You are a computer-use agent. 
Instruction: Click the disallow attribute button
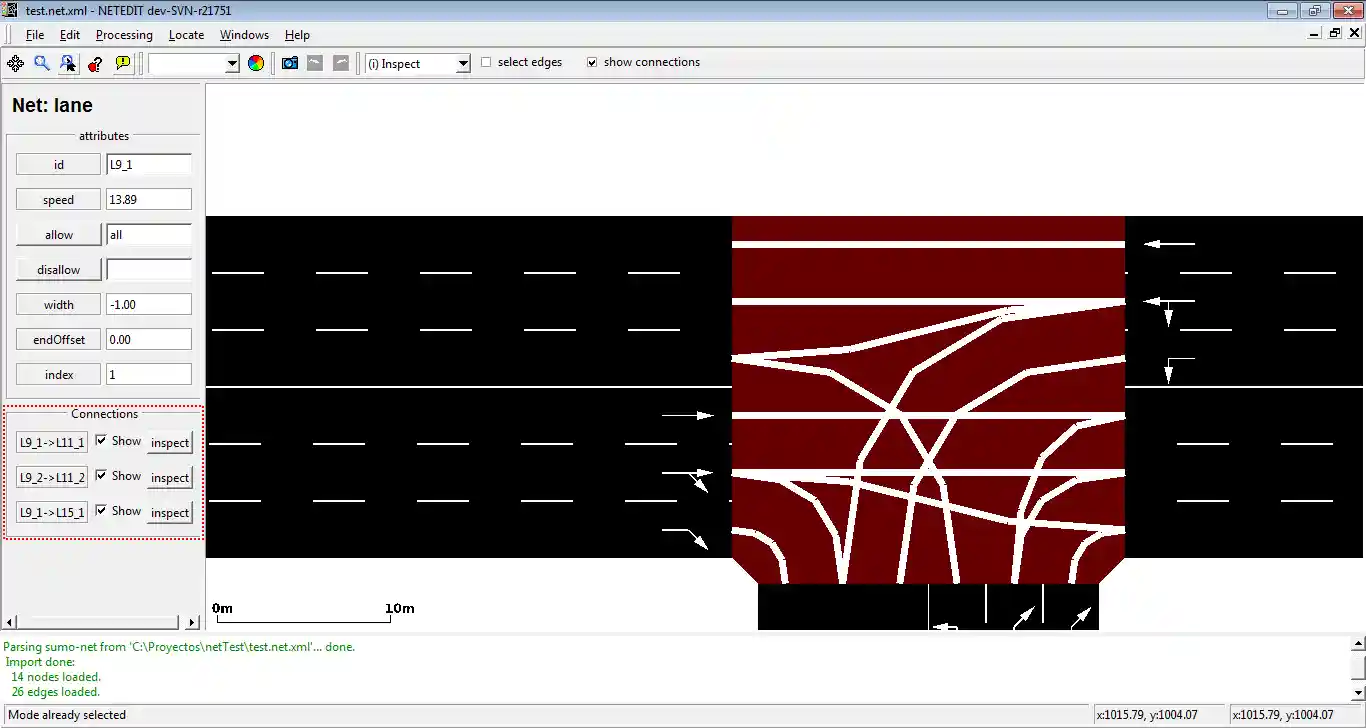[59, 270]
